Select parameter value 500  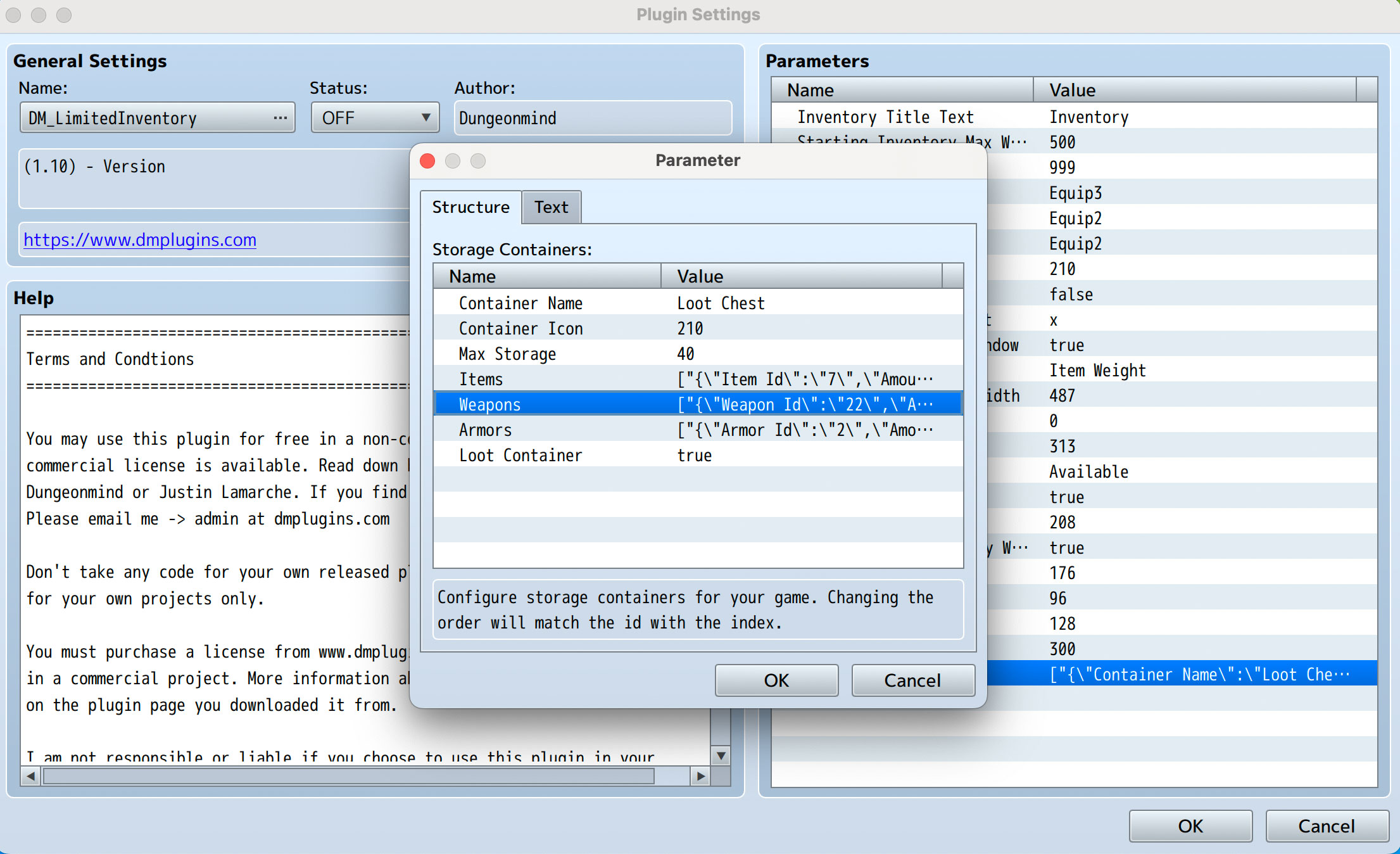point(1062,142)
